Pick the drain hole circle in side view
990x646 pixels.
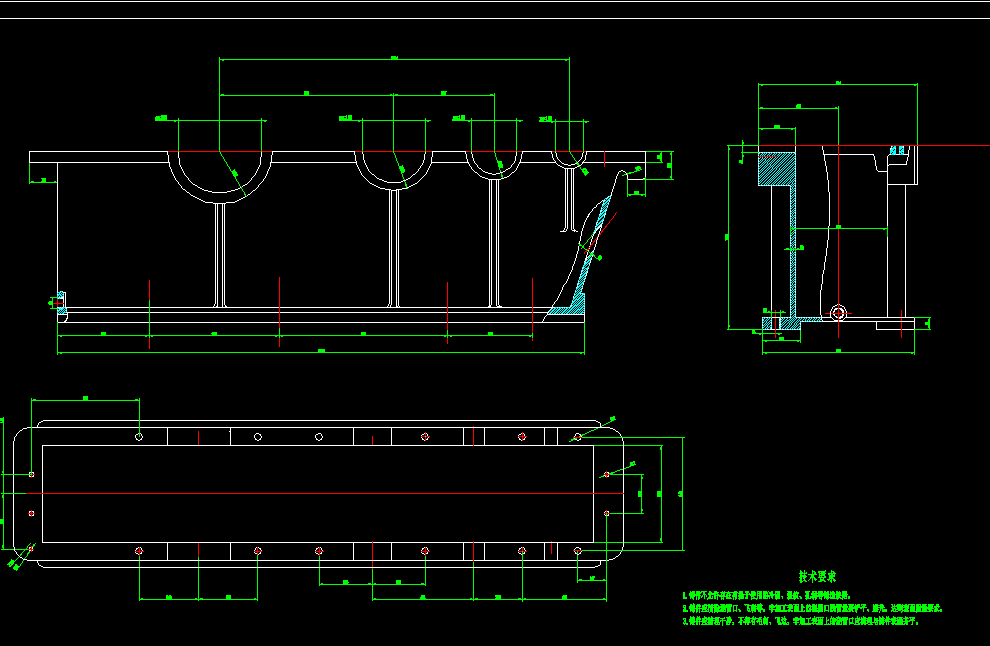point(838,313)
